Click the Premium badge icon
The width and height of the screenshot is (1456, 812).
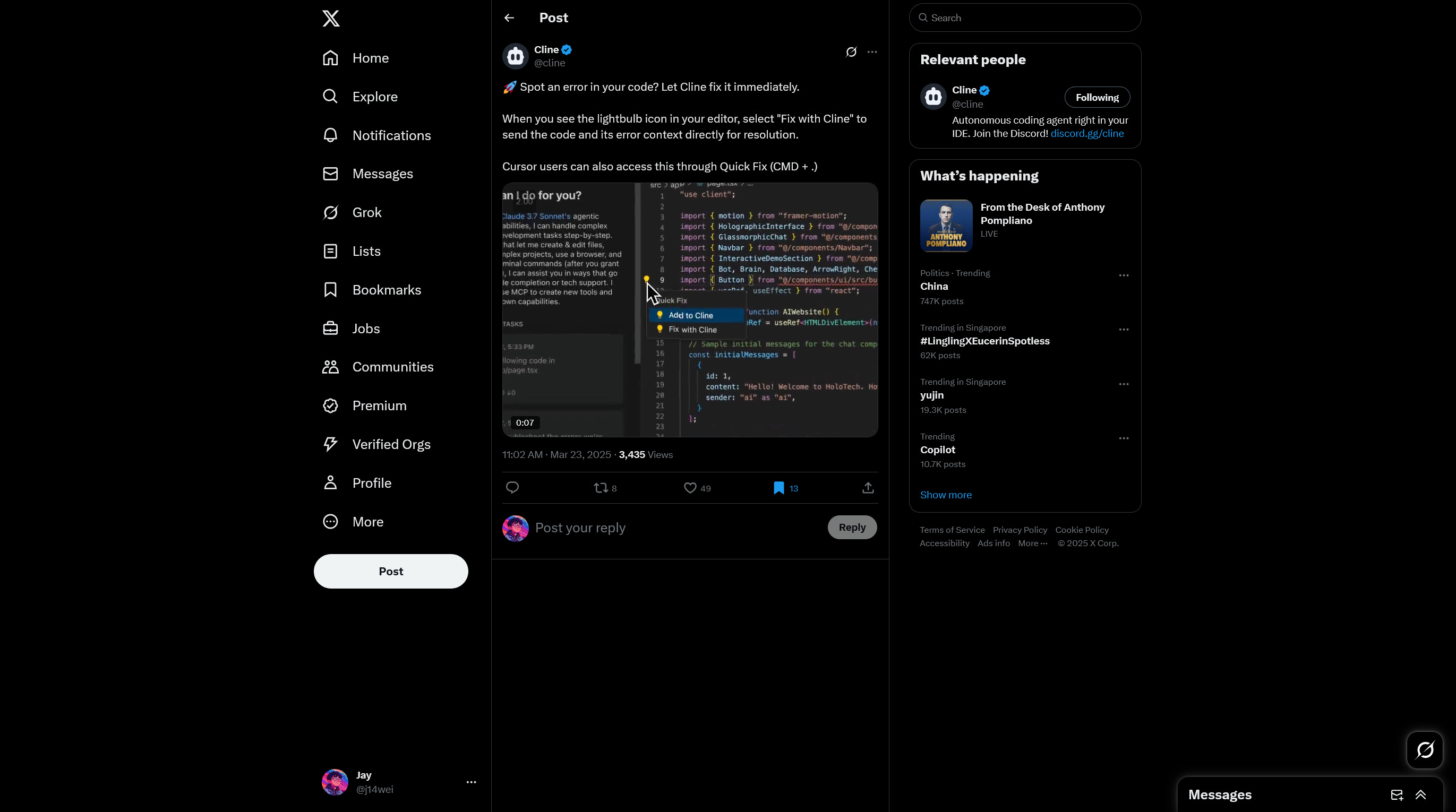point(331,405)
